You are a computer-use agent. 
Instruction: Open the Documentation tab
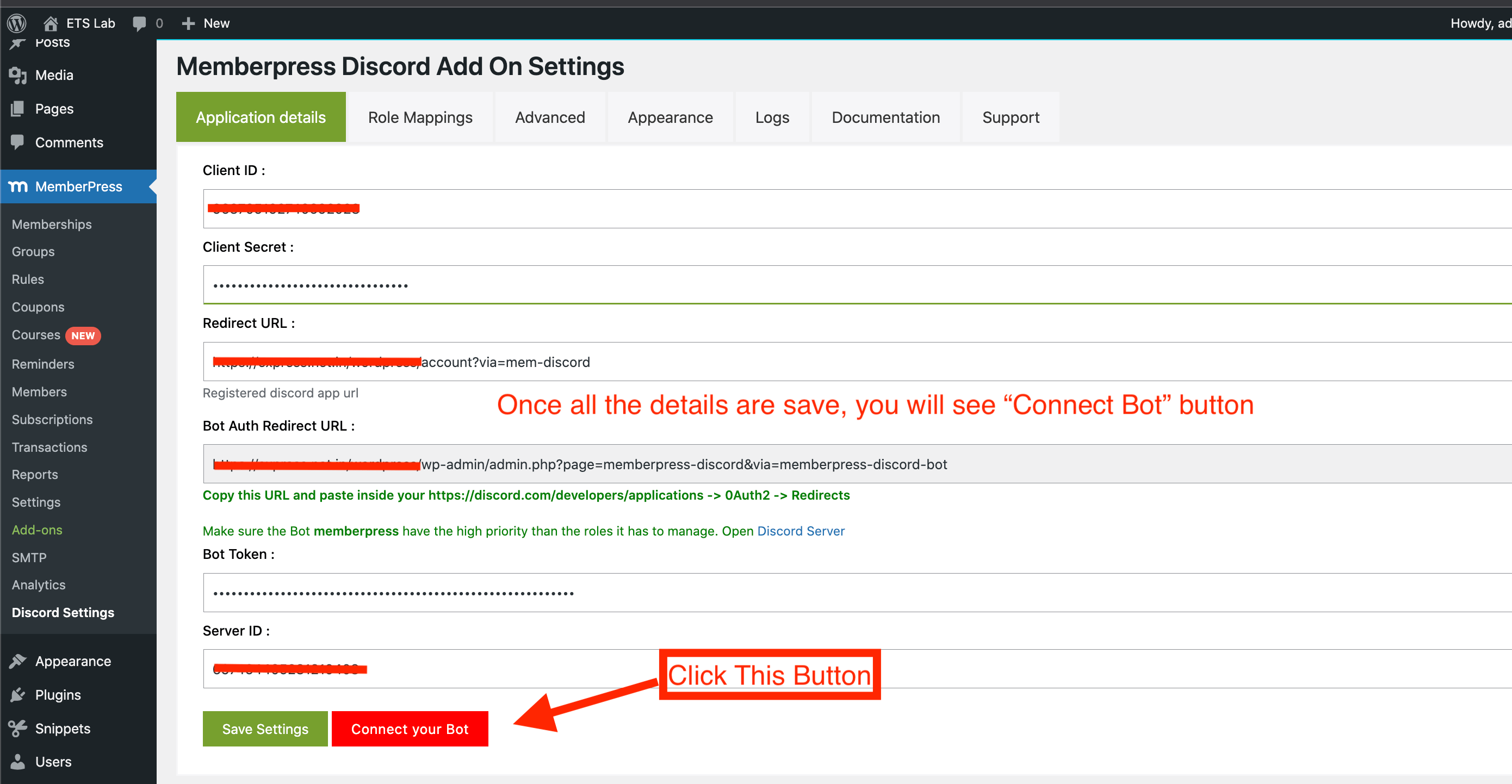[x=886, y=117]
